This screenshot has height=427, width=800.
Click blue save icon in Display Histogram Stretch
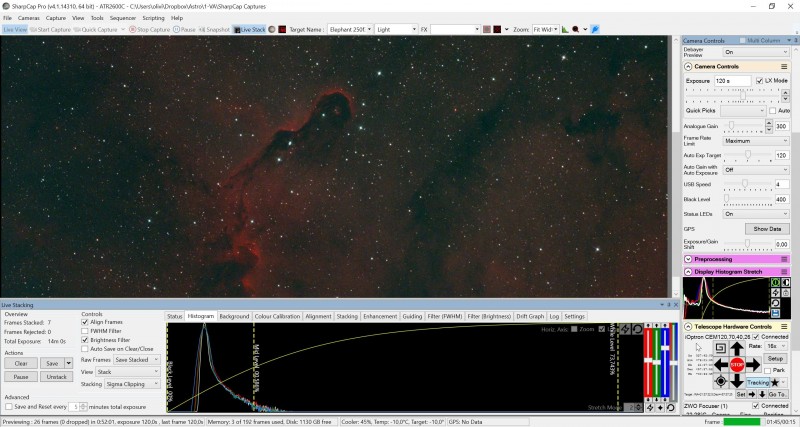click(x=775, y=313)
